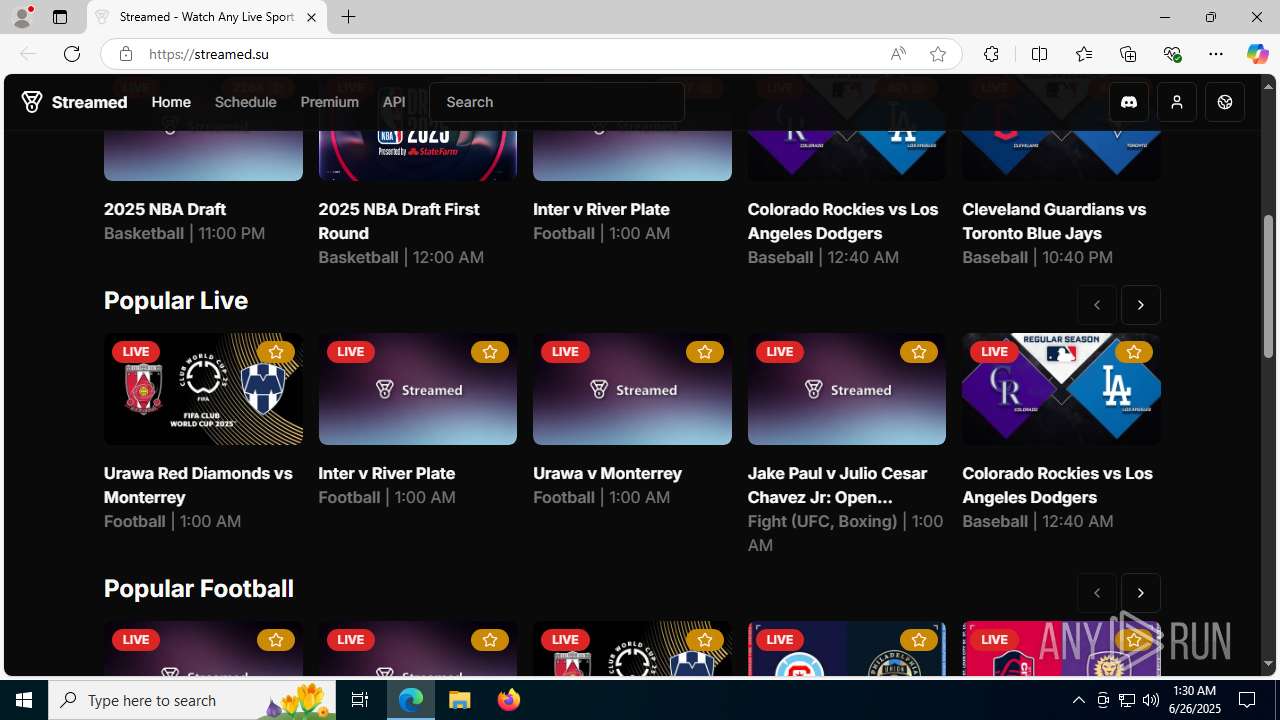Open 2025 NBA Draft First Round link
Image resolution: width=1280 pixels, height=720 pixels.
pos(399,221)
